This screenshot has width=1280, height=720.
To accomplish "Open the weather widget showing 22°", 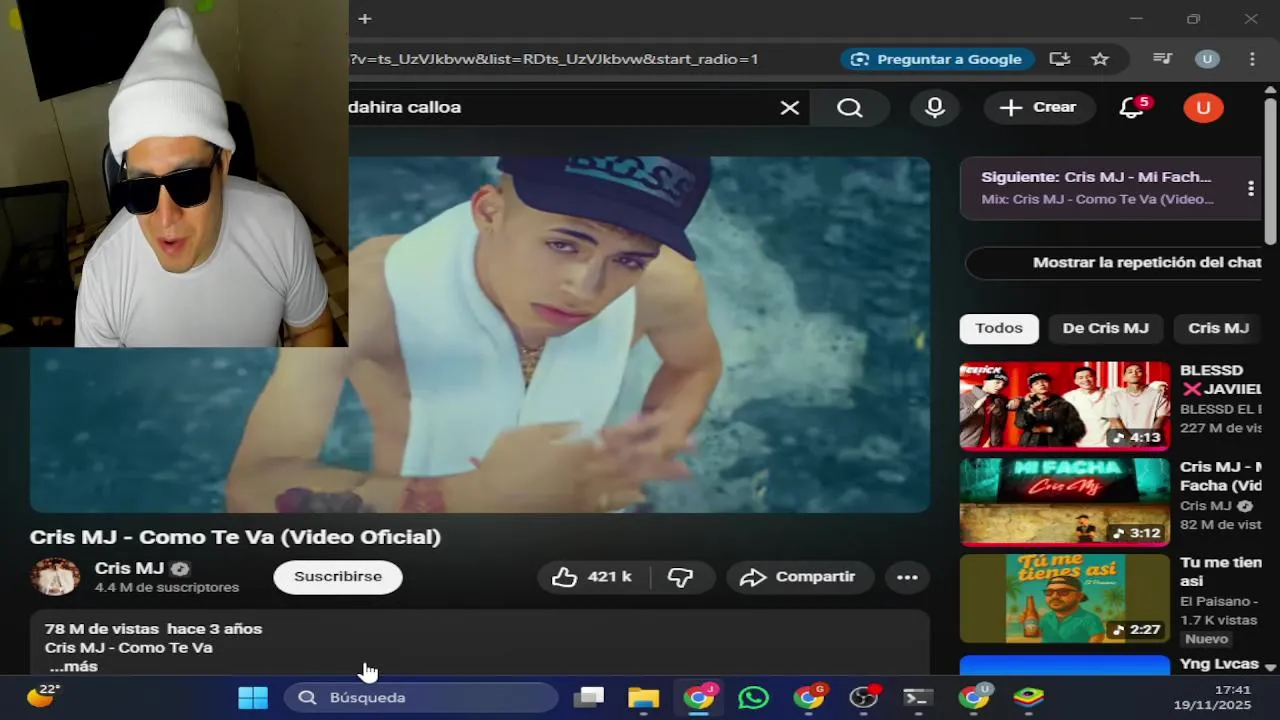I will [42, 696].
